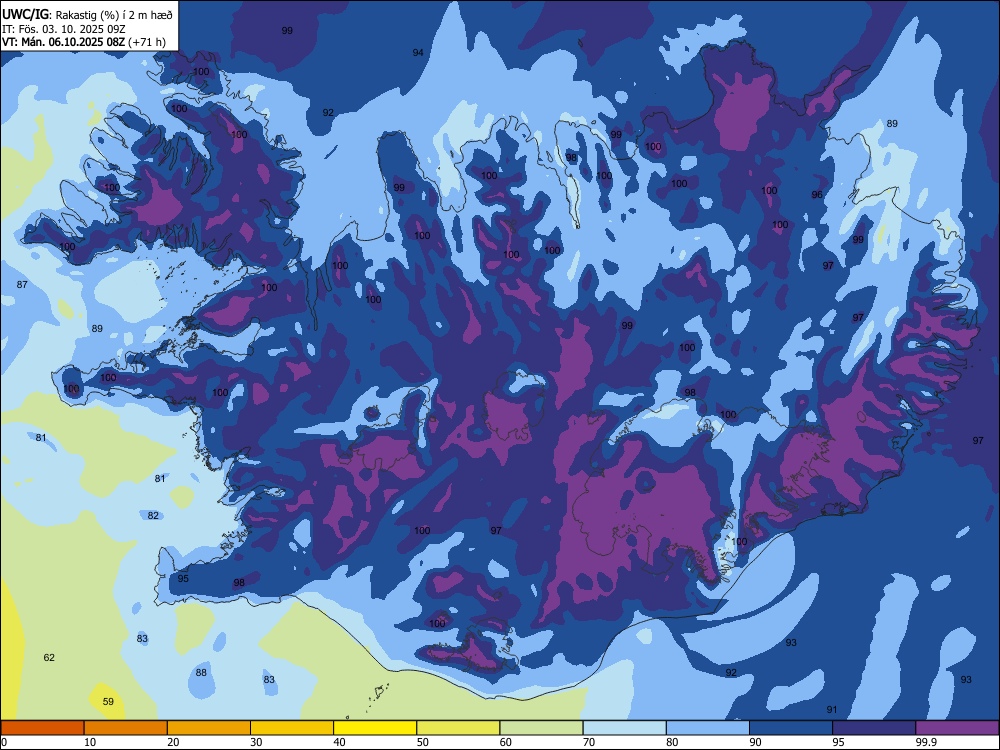Click the purple above-99.9 legend swatch

[x=957, y=728]
